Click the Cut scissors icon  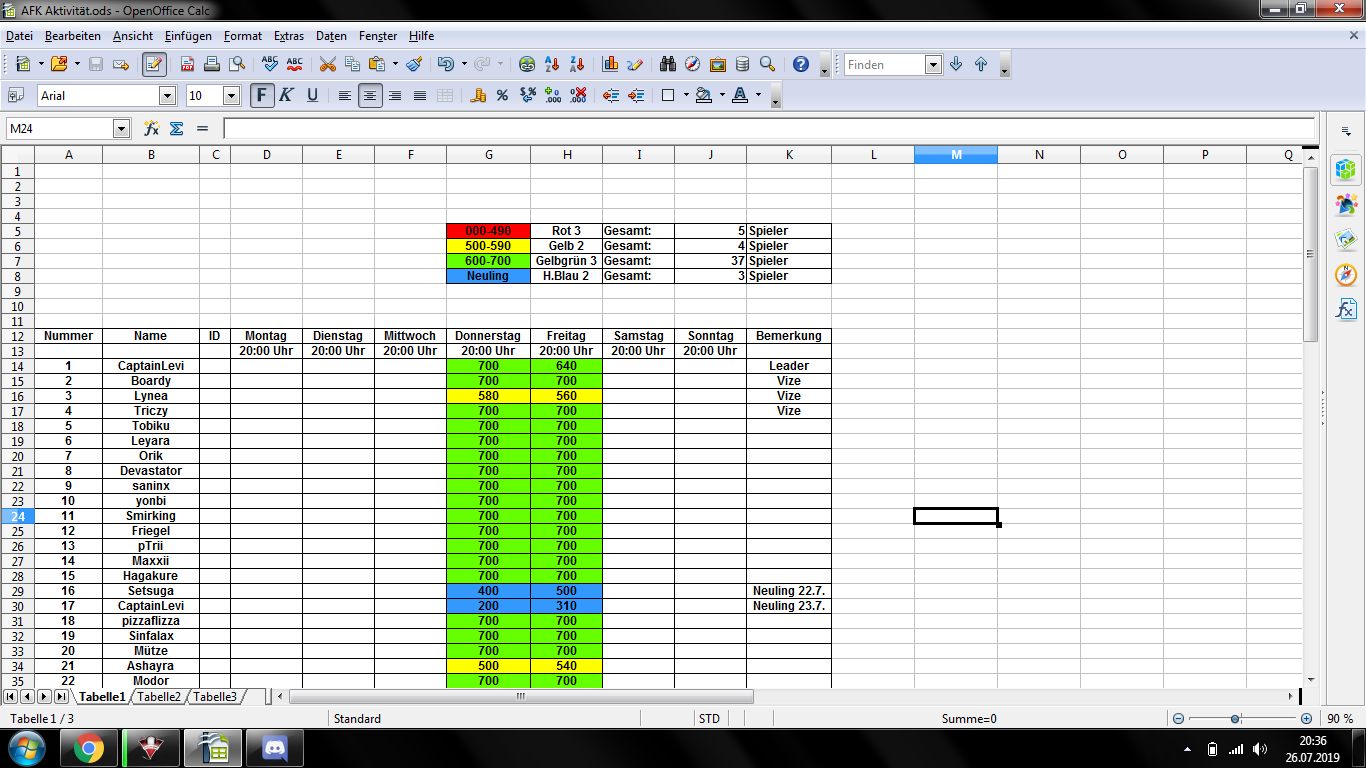click(327, 64)
